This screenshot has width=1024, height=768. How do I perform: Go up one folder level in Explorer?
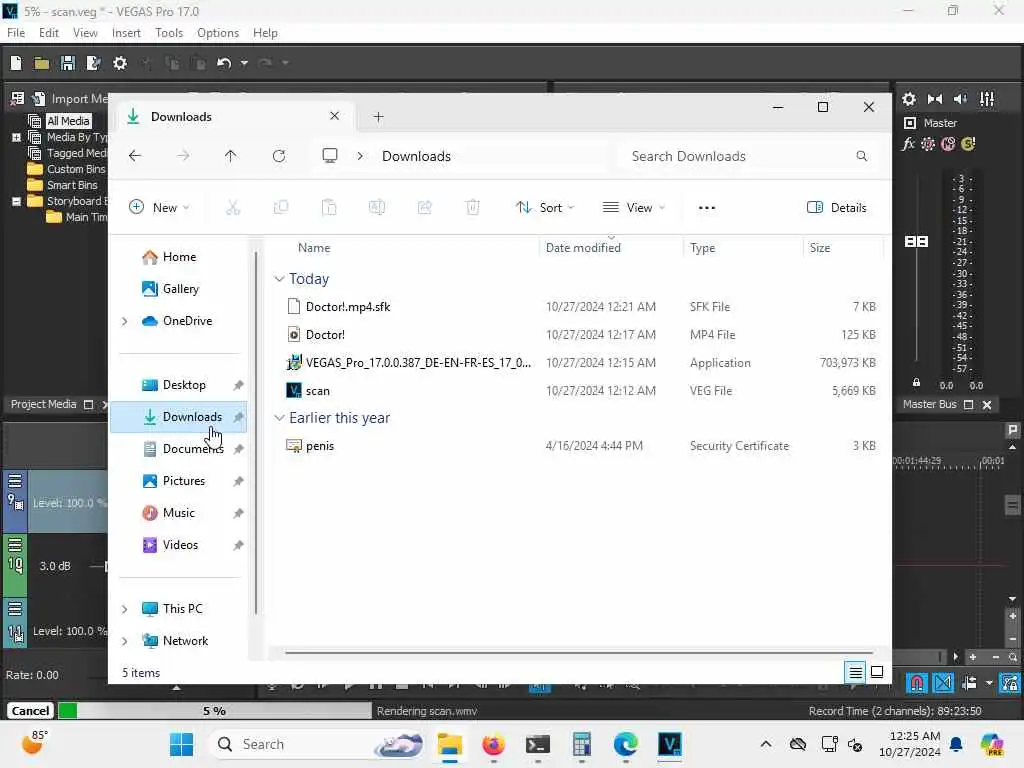tap(231, 156)
